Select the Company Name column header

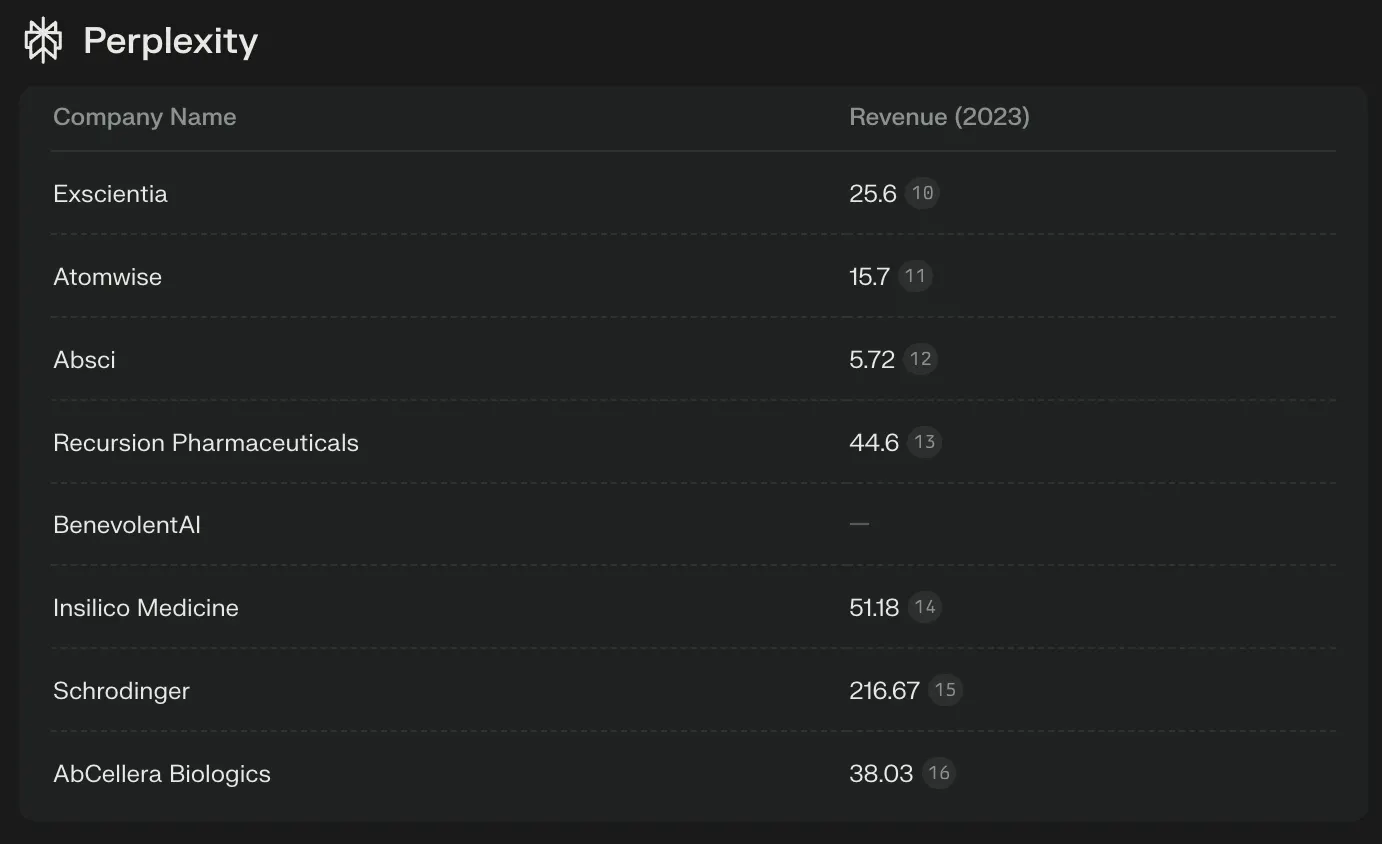(145, 117)
